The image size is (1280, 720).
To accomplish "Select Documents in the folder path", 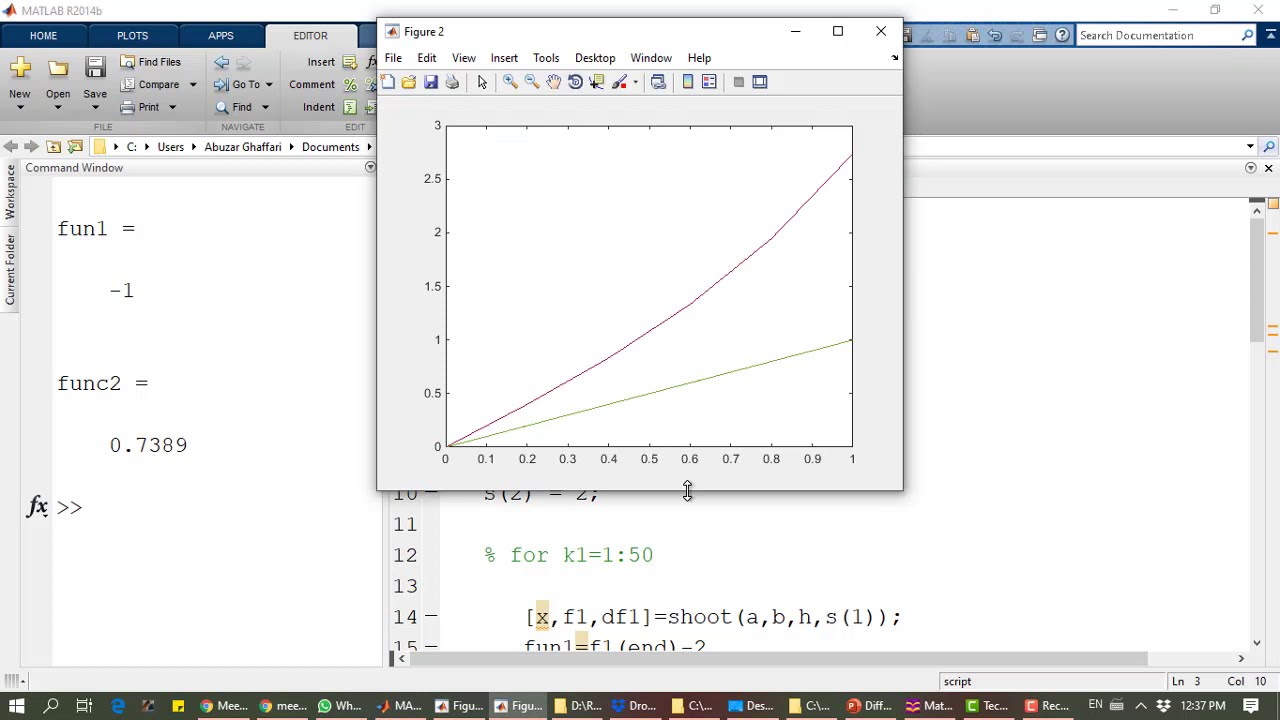I will click(330, 147).
